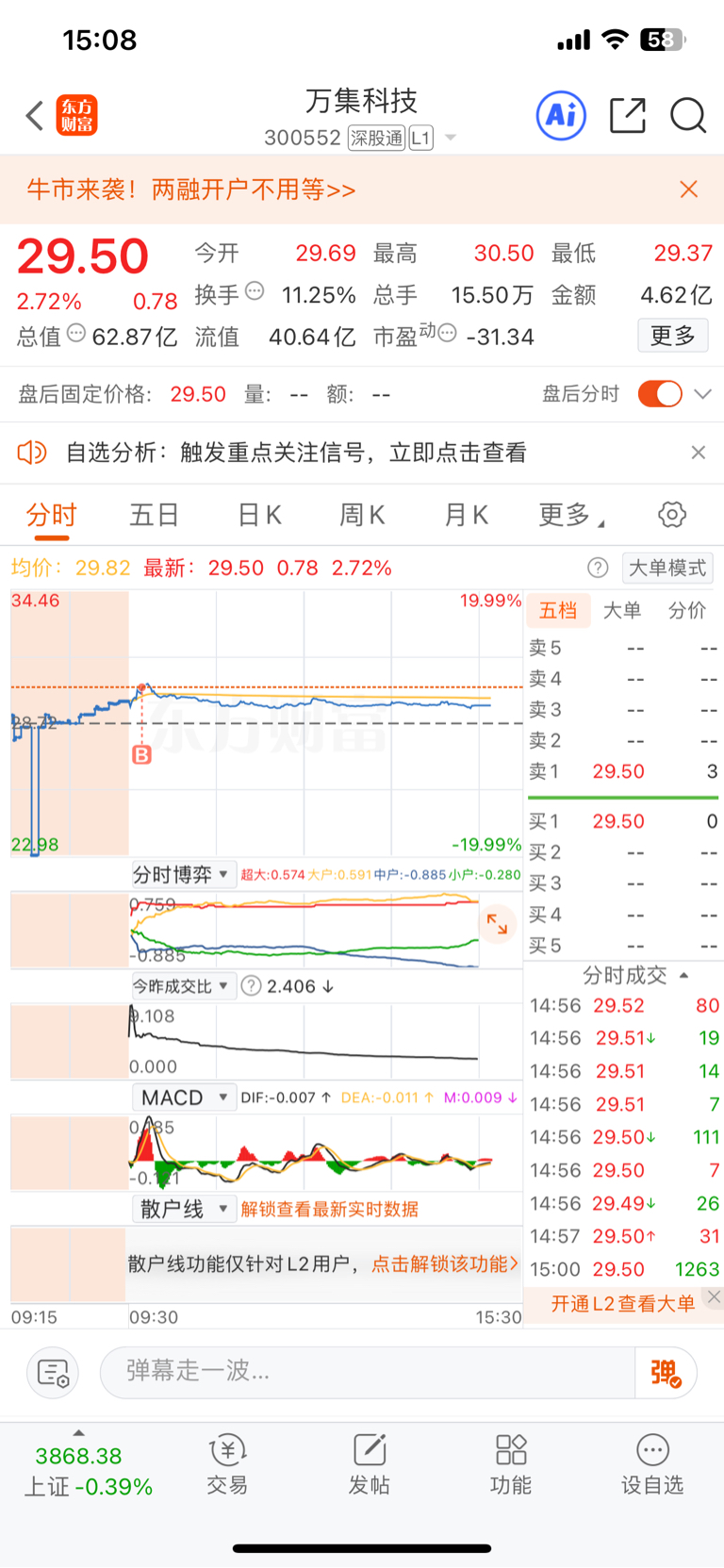Tap the B buy marker on chart

coord(141,754)
